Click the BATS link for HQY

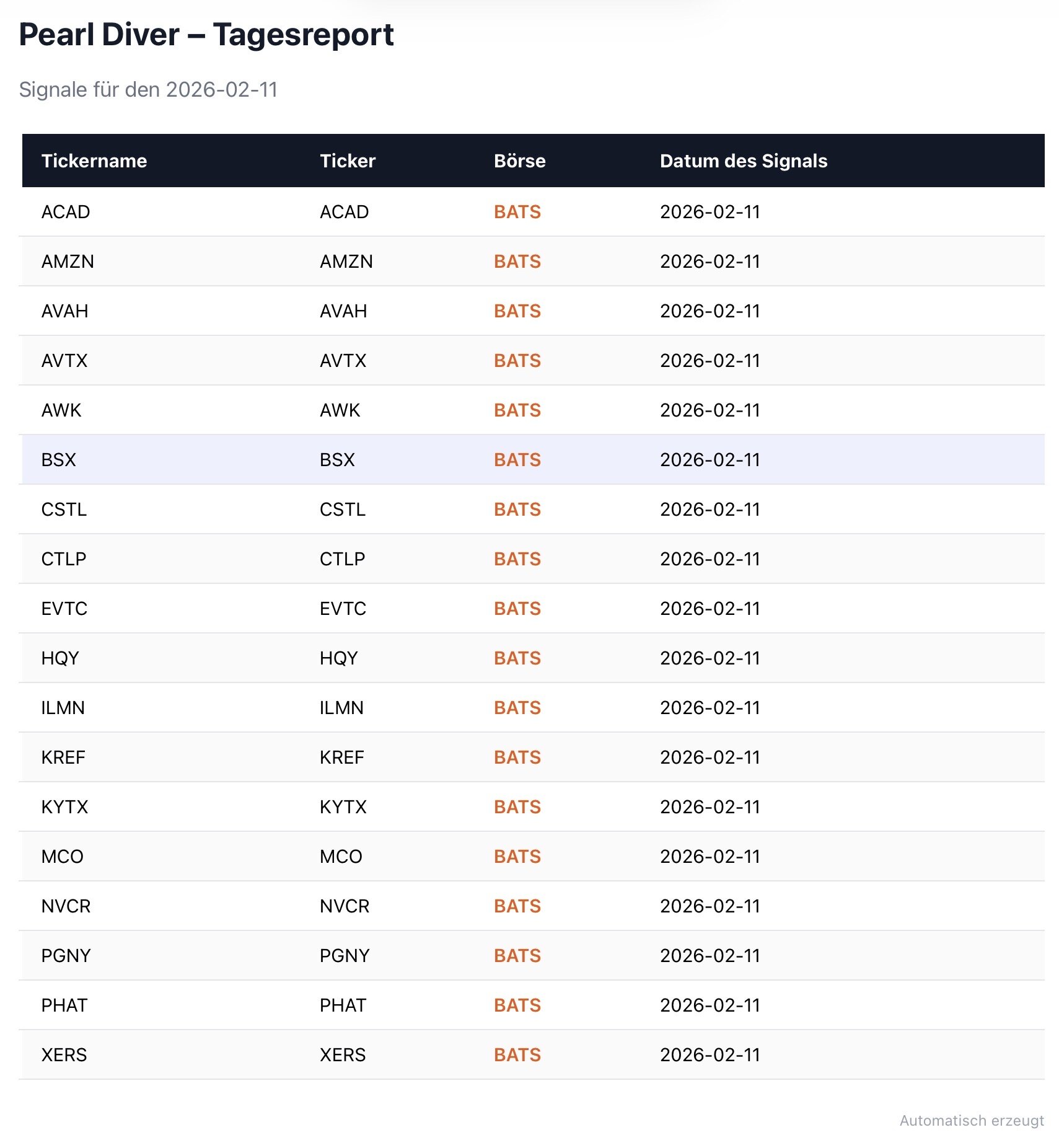(517, 658)
